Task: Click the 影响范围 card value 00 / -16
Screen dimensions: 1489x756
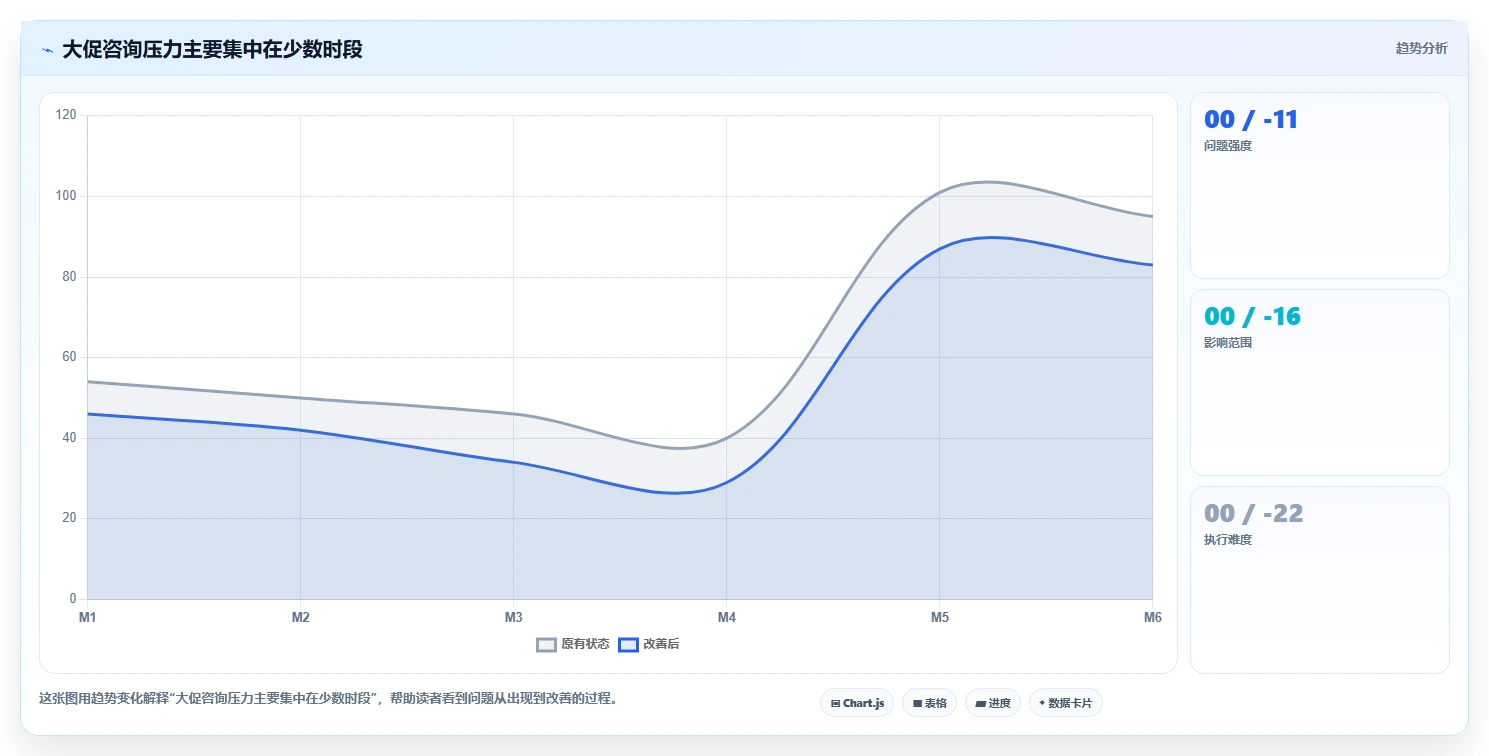Action: tap(1252, 317)
